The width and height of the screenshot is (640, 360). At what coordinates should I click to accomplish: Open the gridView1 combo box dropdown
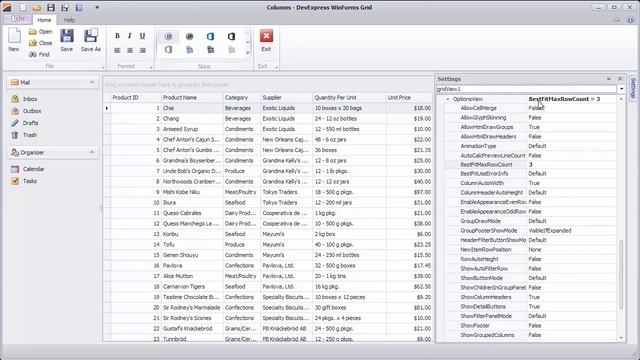click(x=621, y=89)
